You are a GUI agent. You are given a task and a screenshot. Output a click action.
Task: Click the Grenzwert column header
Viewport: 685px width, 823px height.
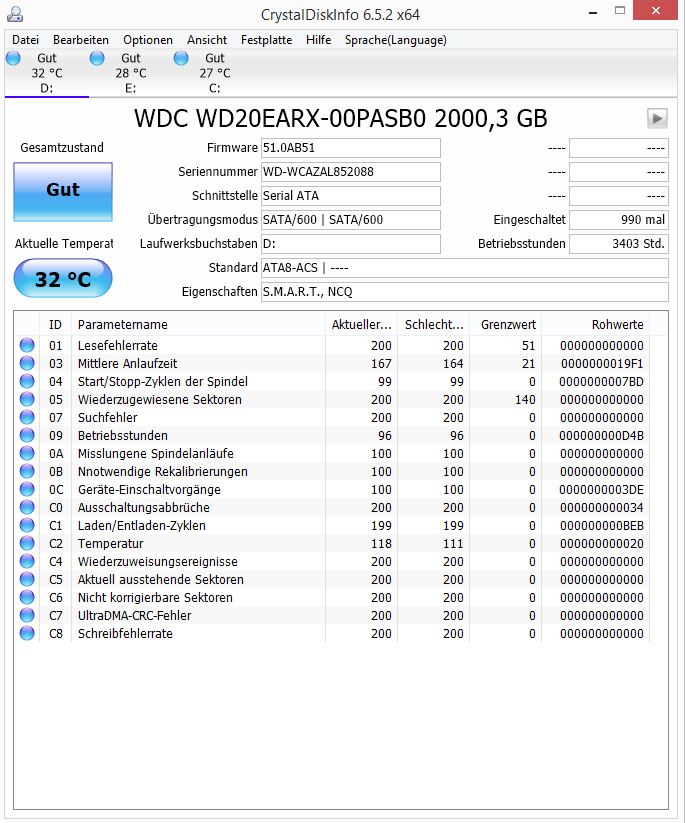pos(506,324)
